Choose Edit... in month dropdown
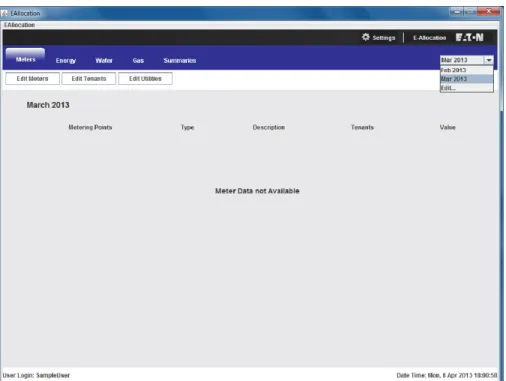 coord(466,88)
